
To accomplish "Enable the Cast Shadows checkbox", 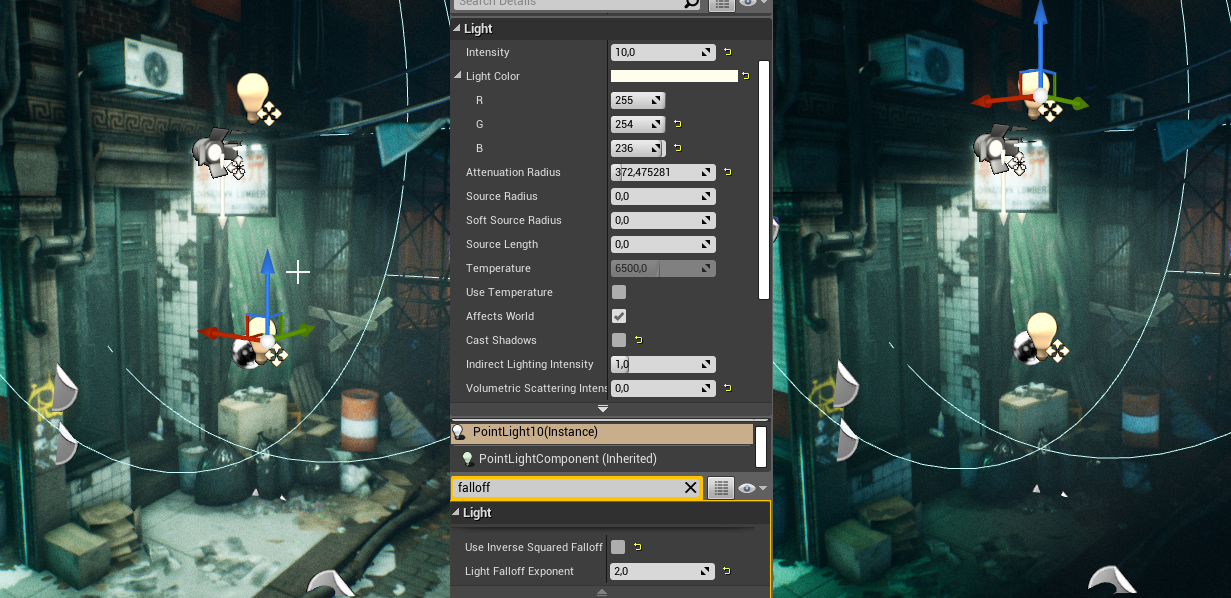I will pyautogui.click(x=618, y=340).
